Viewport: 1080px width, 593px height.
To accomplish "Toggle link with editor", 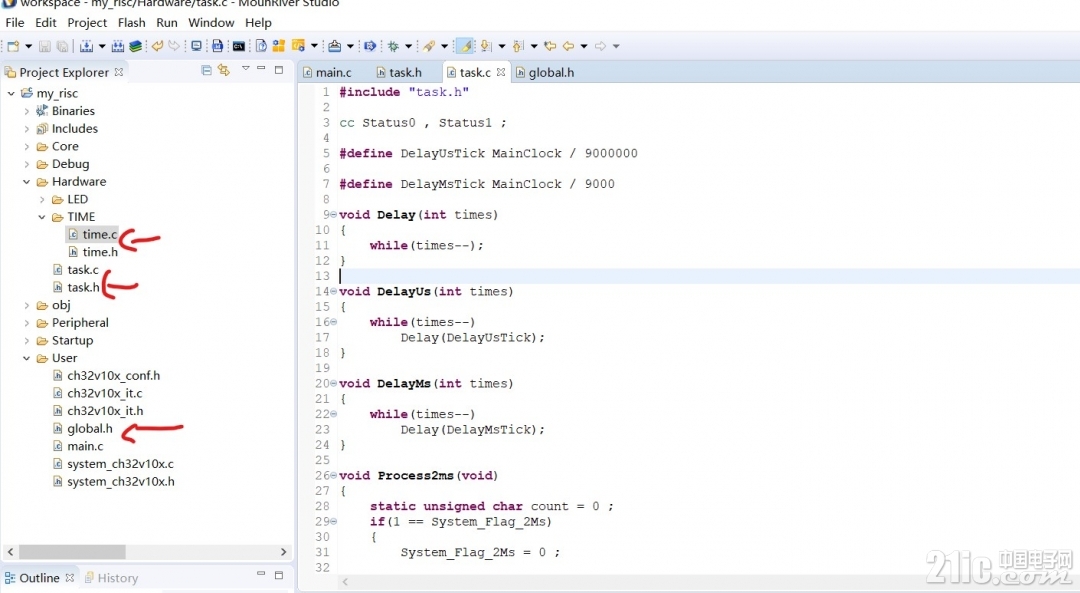I will [x=224, y=70].
